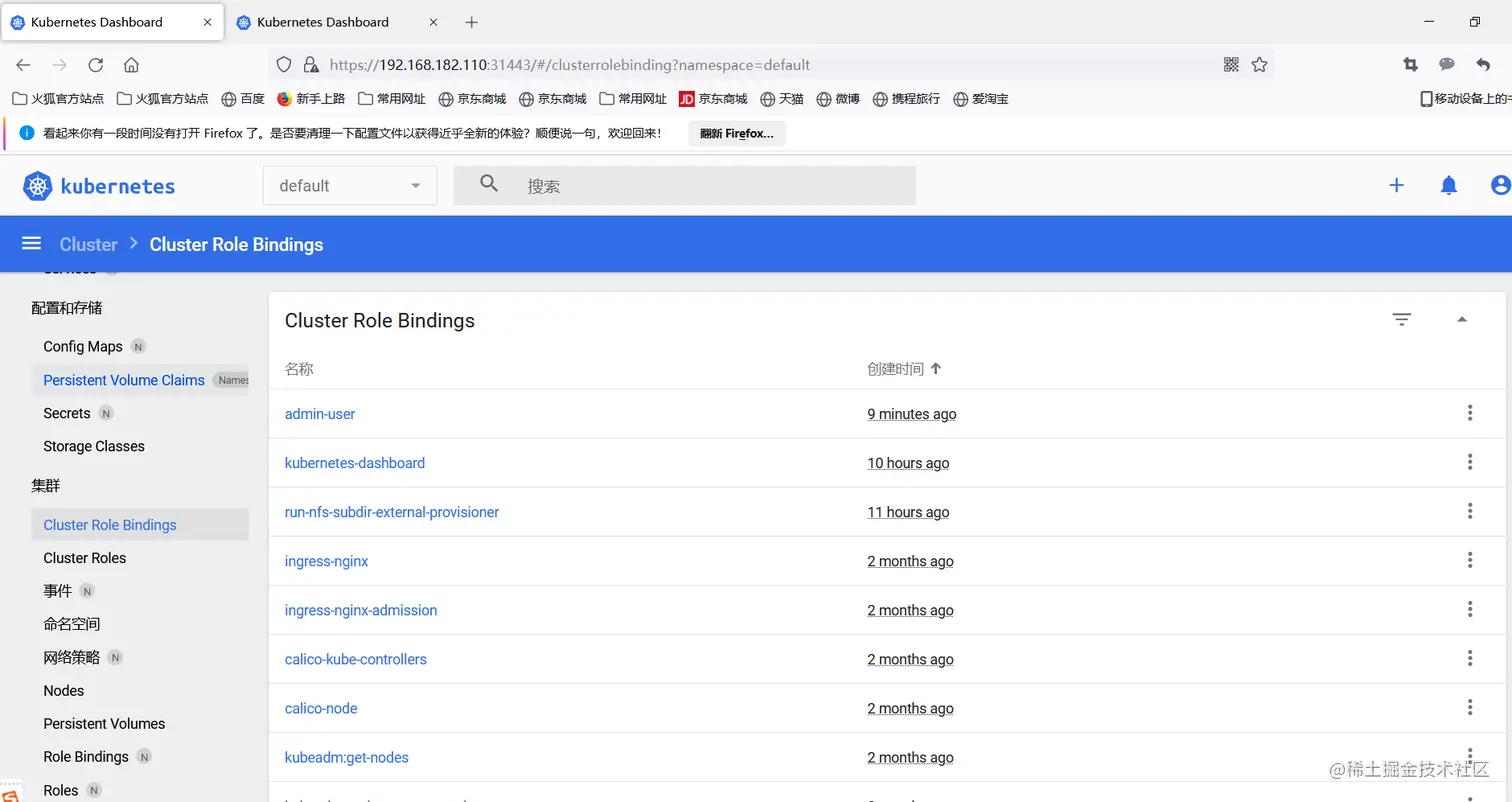Open the 新手上路 Firefox bookmark

[311, 99]
